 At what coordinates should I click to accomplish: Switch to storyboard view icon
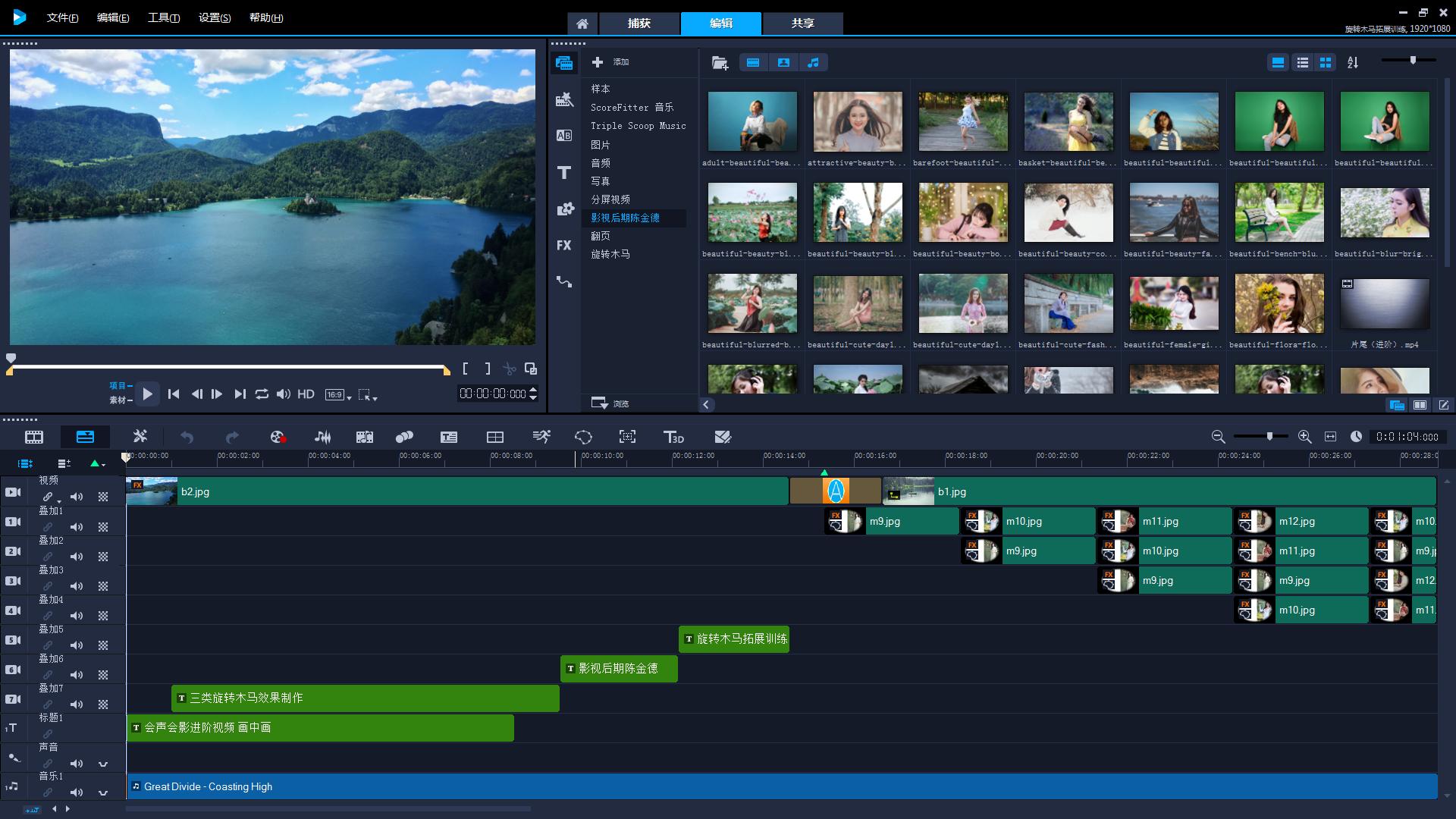coord(34,437)
